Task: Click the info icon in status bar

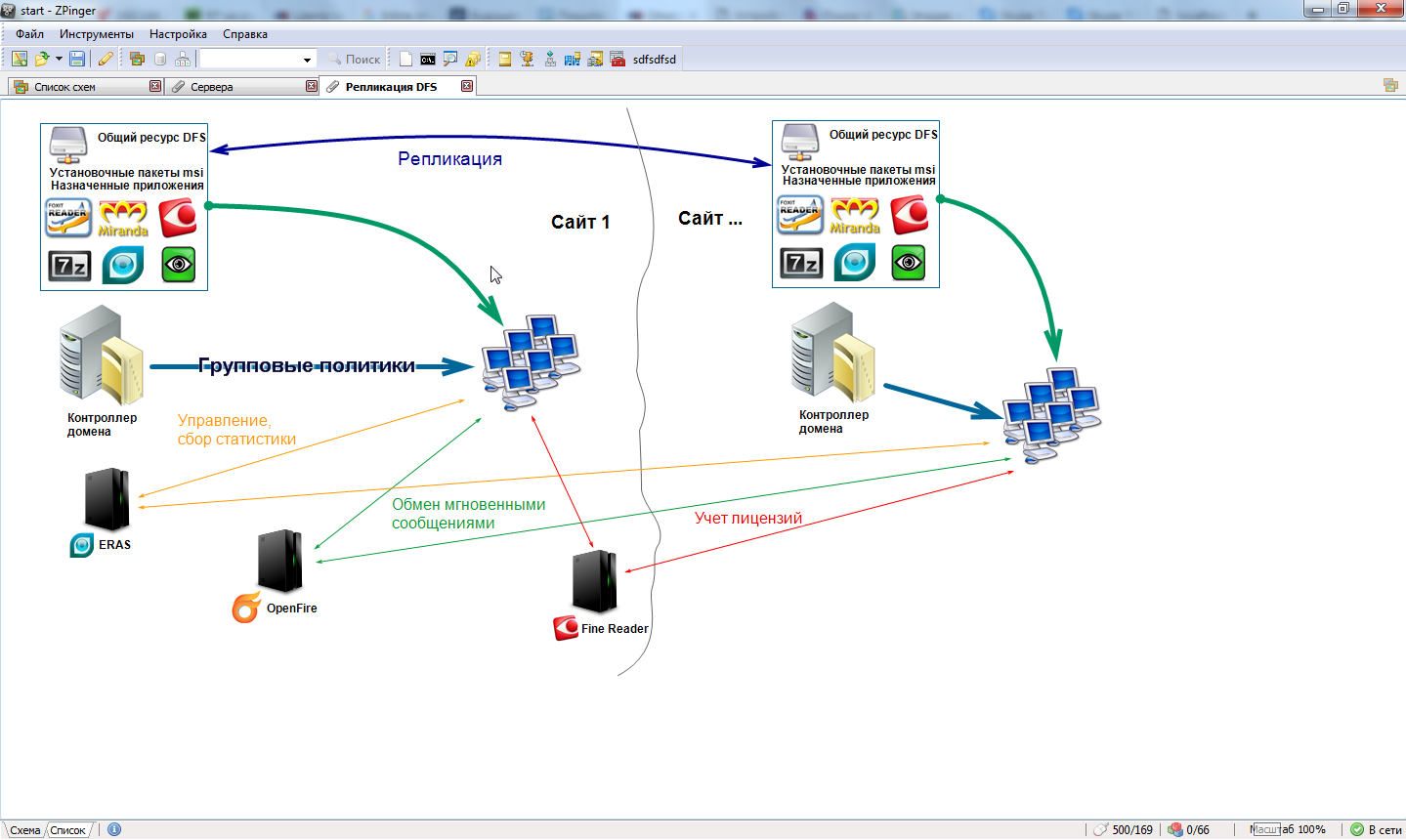Action: click(114, 829)
